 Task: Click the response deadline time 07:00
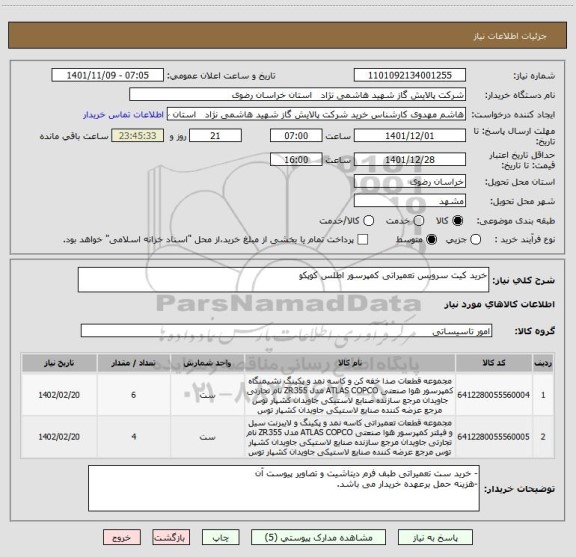(x=296, y=136)
